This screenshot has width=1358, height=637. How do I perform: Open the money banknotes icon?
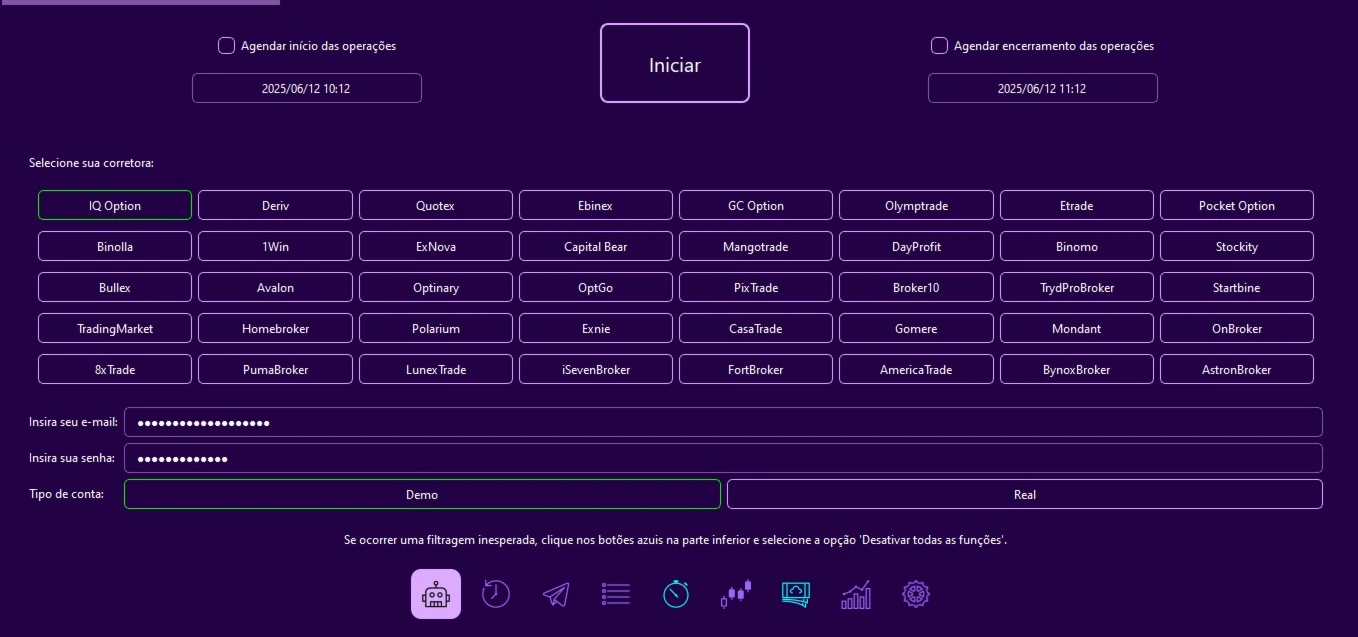(796, 594)
